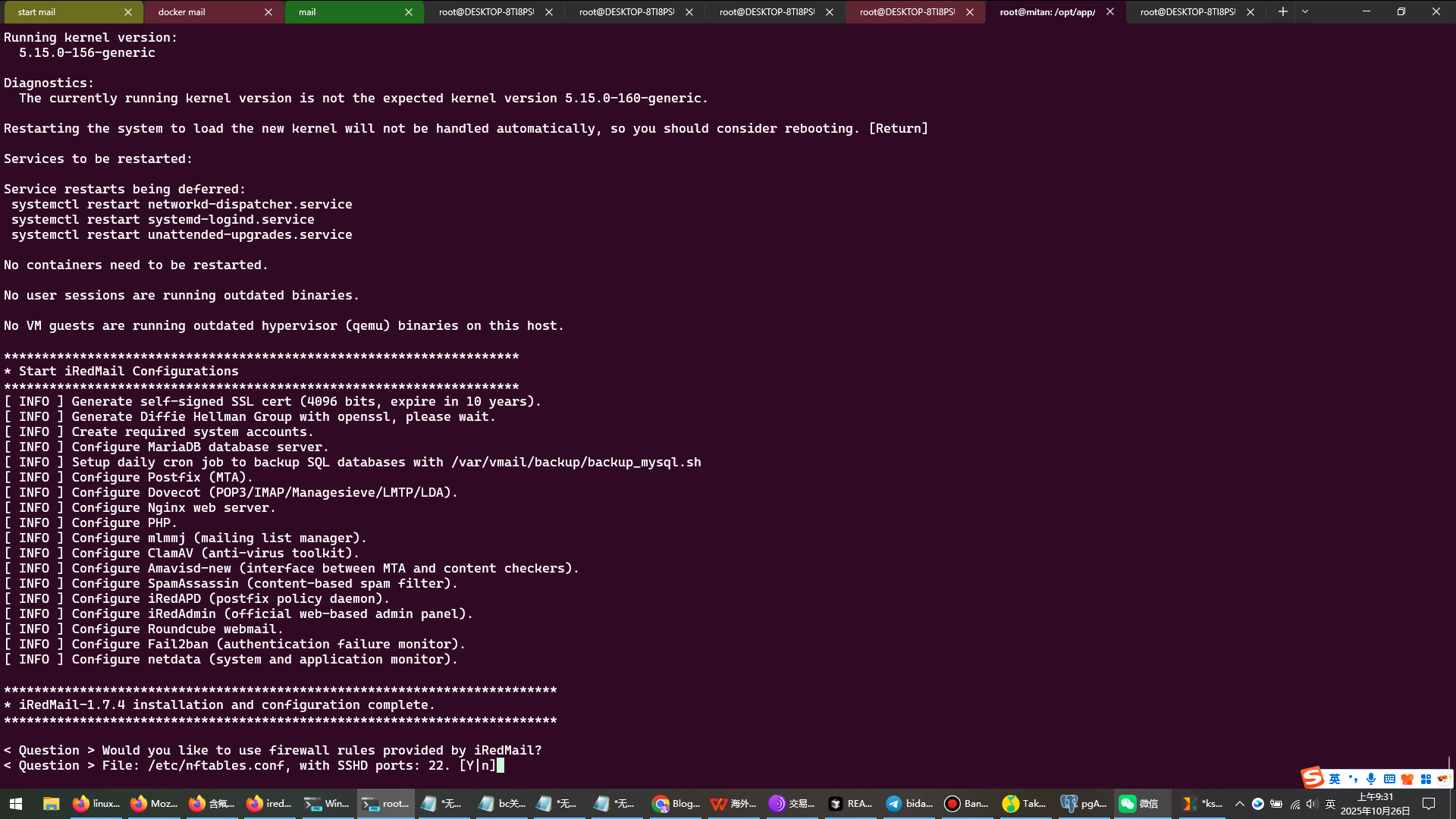This screenshot has width=1456, height=819.
Task: Open File Explorer from taskbar
Action: tap(51, 804)
